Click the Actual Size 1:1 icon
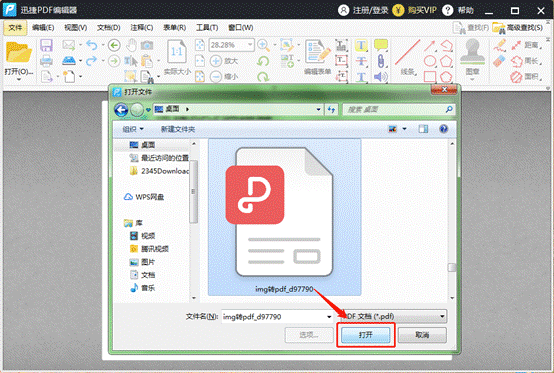The image size is (554, 373). [177, 52]
